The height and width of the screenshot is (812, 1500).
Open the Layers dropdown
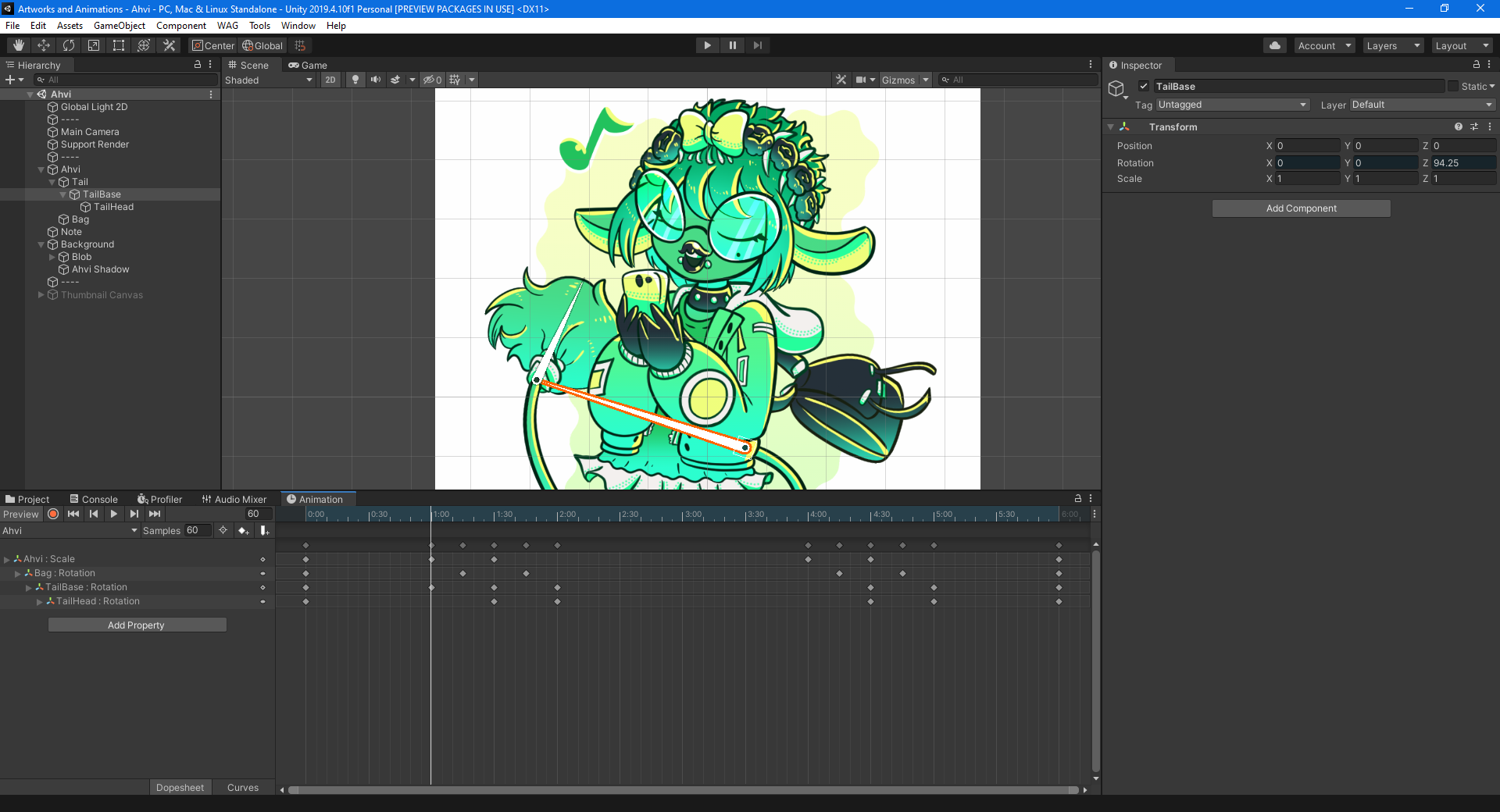pyautogui.click(x=1393, y=45)
